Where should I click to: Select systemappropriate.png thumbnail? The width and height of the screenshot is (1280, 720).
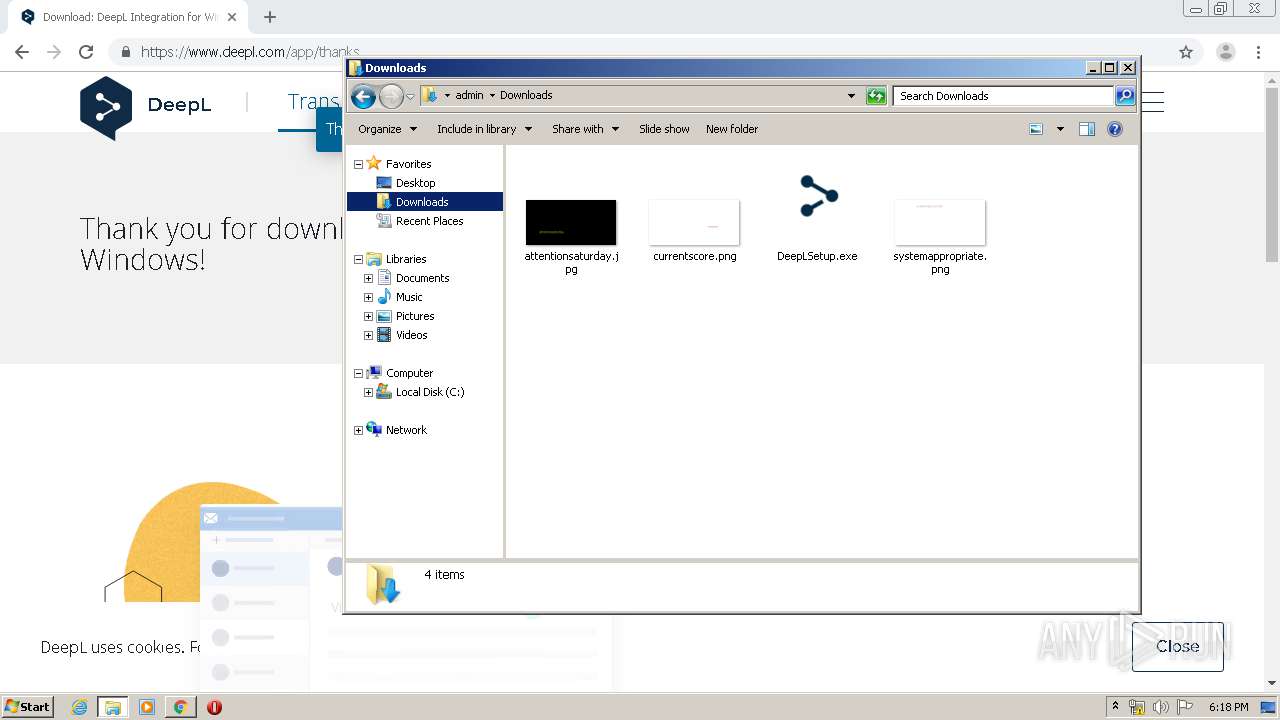coord(940,222)
